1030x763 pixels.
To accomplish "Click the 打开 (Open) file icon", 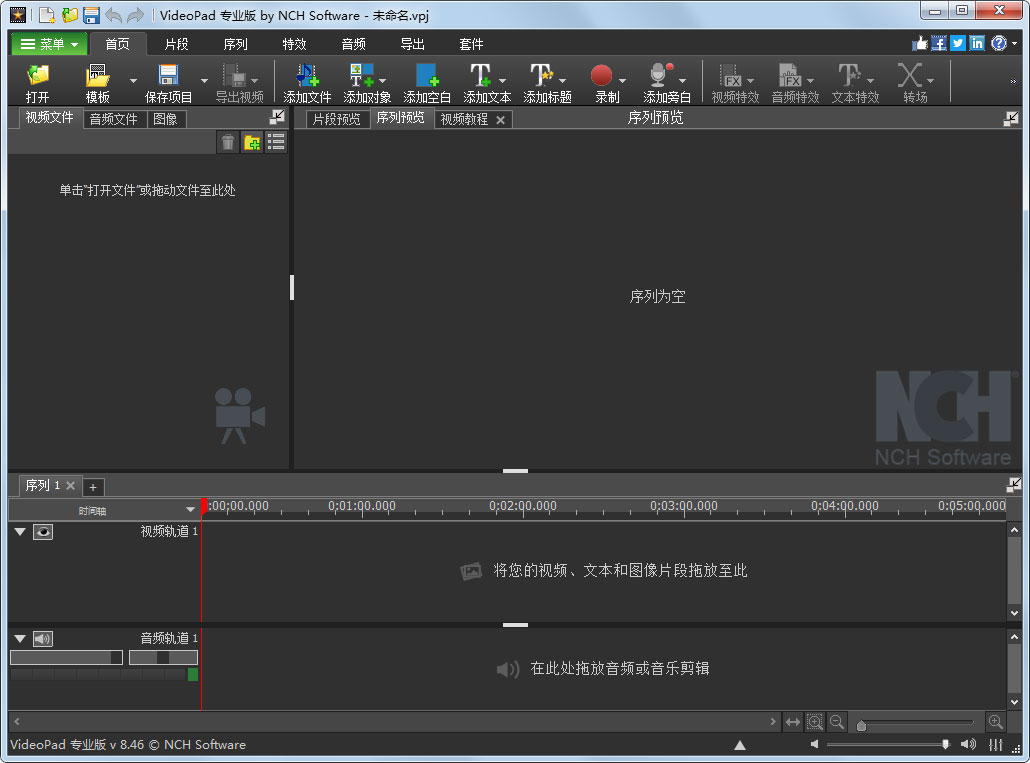I will 38,76.
